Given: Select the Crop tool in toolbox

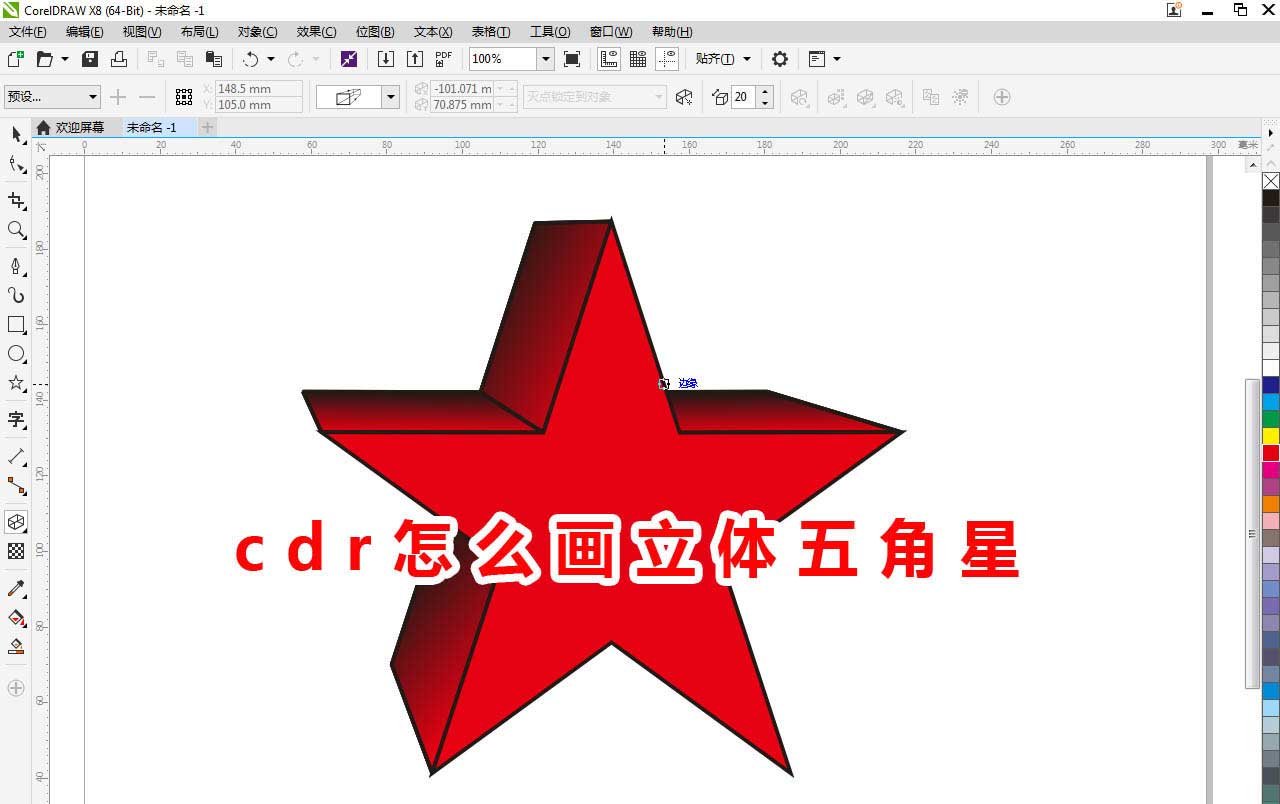Looking at the screenshot, I should [16, 201].
